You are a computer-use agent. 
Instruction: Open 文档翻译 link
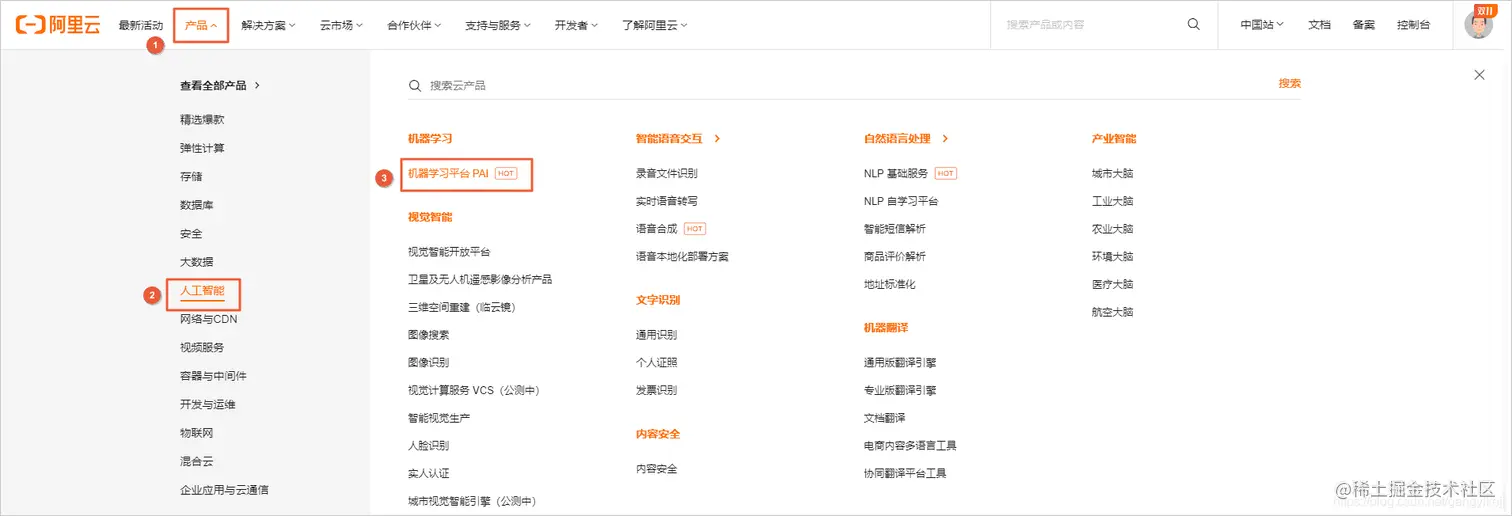pyautogui.click(x=884, y=418)
